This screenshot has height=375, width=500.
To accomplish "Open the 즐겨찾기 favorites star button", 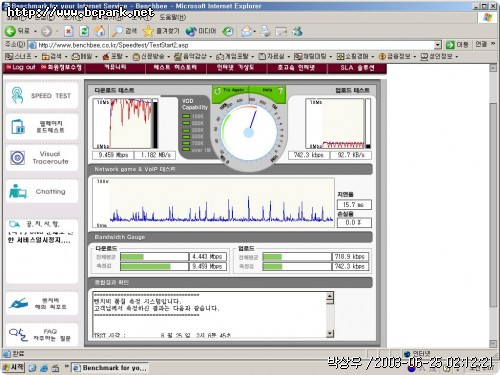I will (161, 31).
